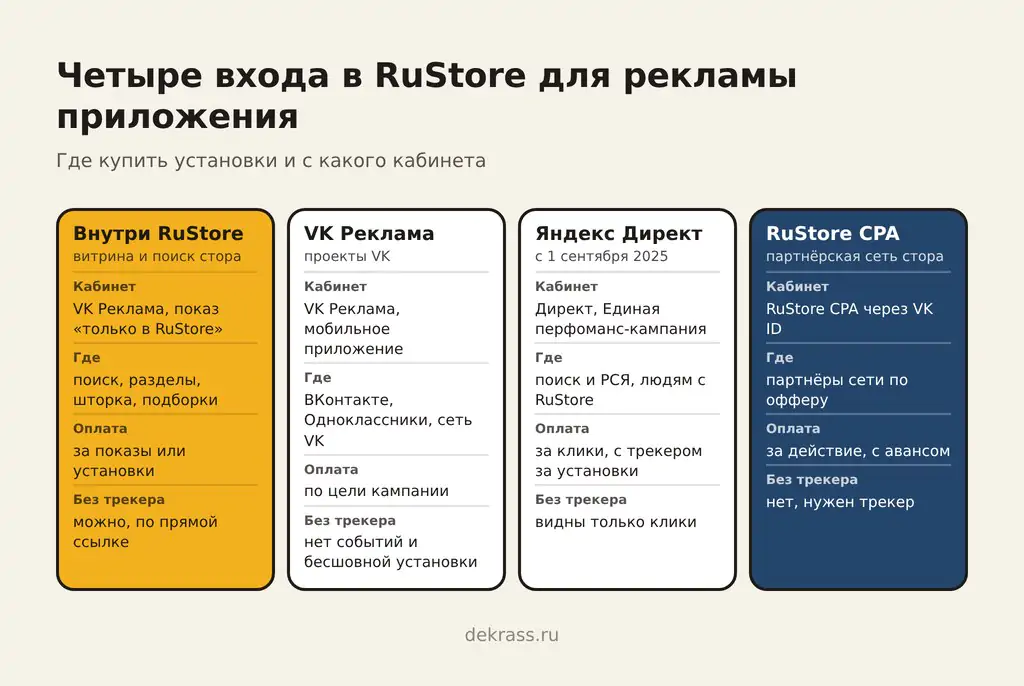Click the «Оплата» label in the RuStore CPA card
This screenshot has height=686, width=1024.
pos(793,429)
